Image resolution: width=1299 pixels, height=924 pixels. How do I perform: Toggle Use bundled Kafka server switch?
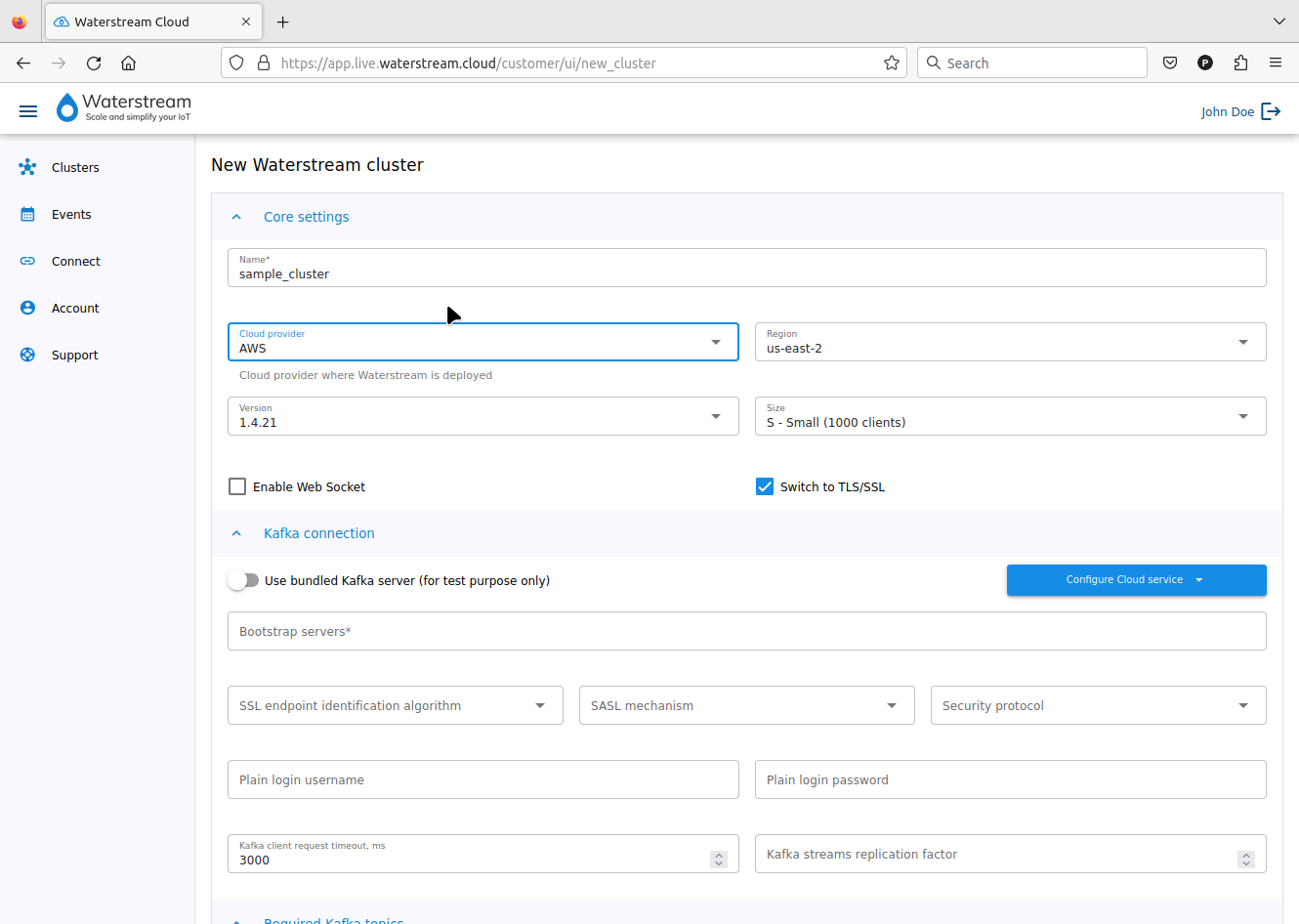[243, 580]
